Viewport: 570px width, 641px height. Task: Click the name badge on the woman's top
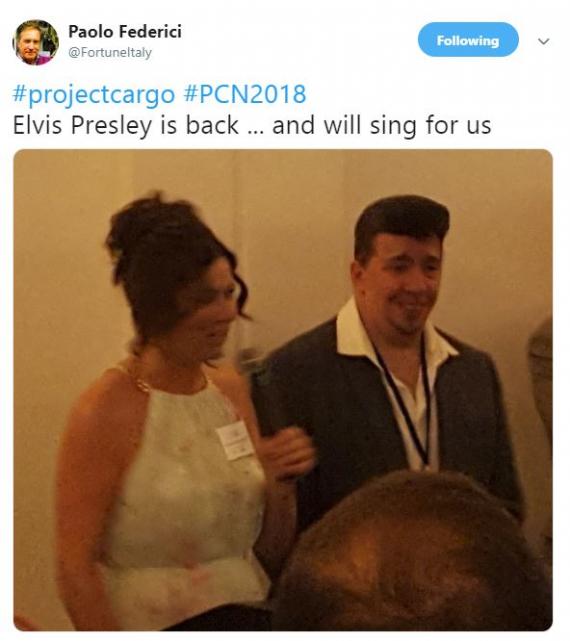click(236, 441)
